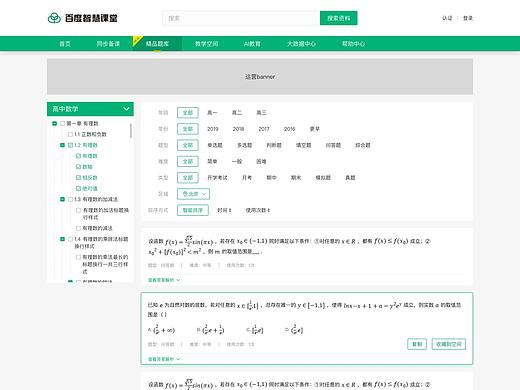This screenshot has width=520, height=390.
Task: Check the 1.3 有理数的加减法 checkbox
Action: pos(70,199)
